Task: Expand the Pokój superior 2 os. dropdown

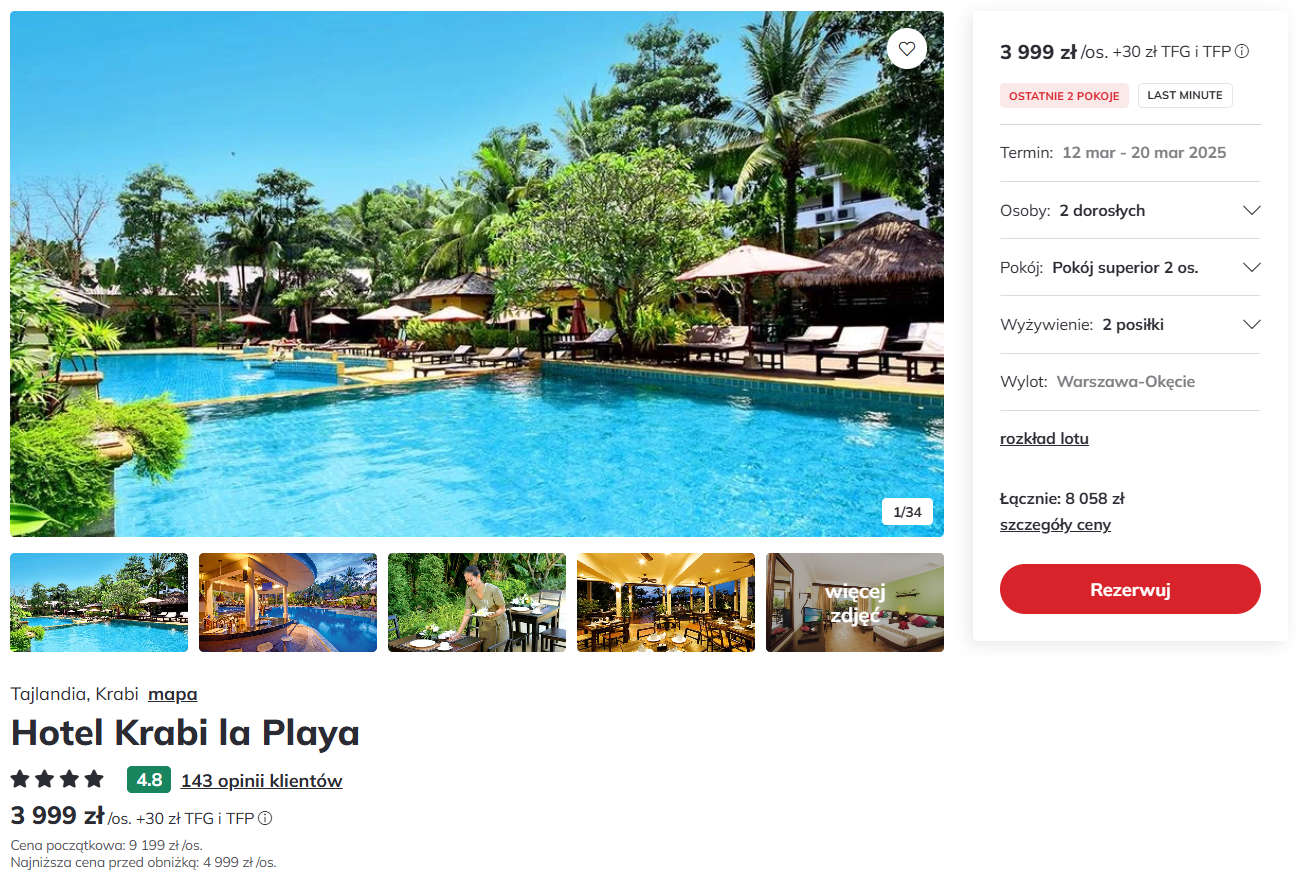Action: pos(1130,267)
